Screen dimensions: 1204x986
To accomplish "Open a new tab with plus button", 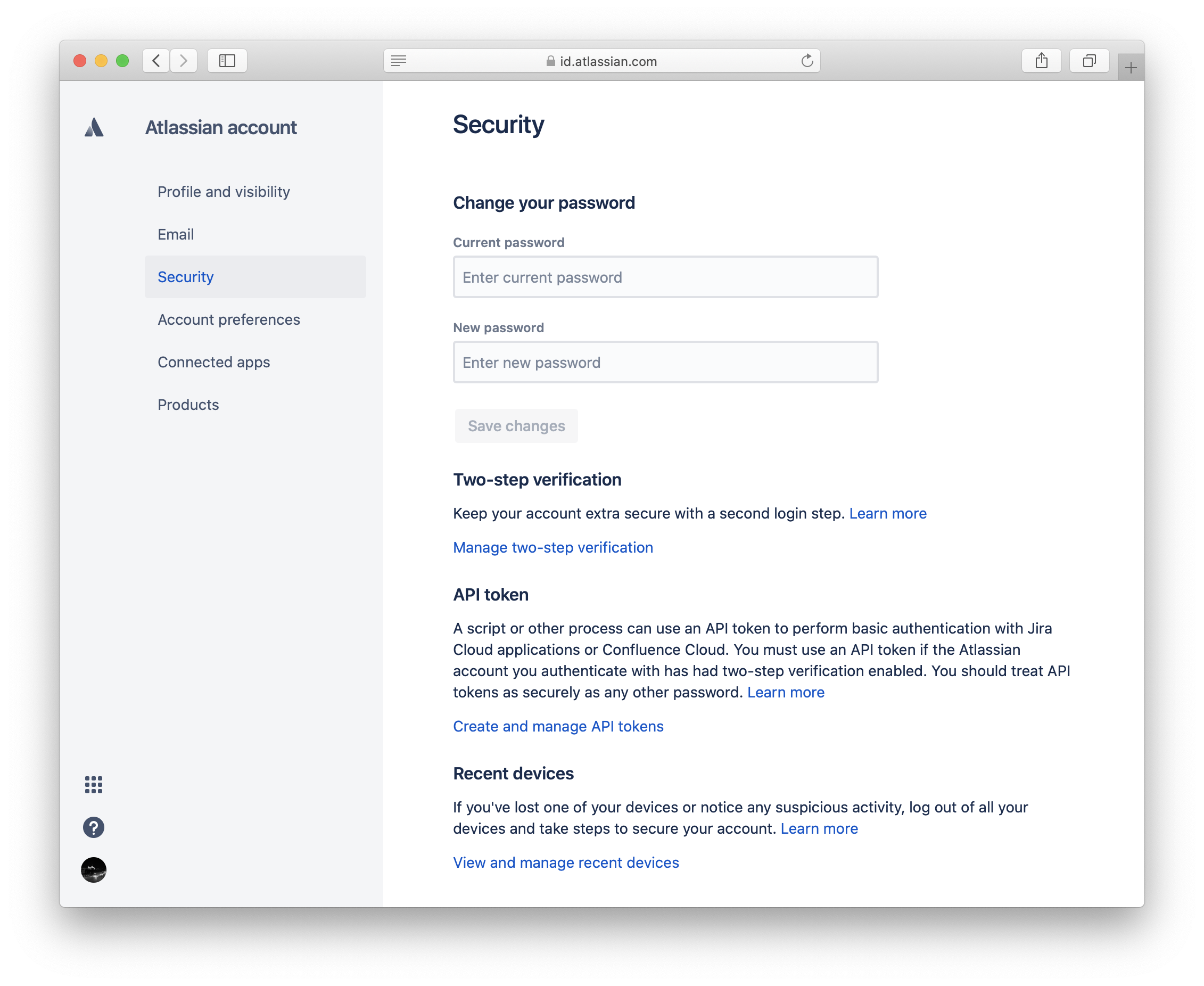I will click(1130, 68).
